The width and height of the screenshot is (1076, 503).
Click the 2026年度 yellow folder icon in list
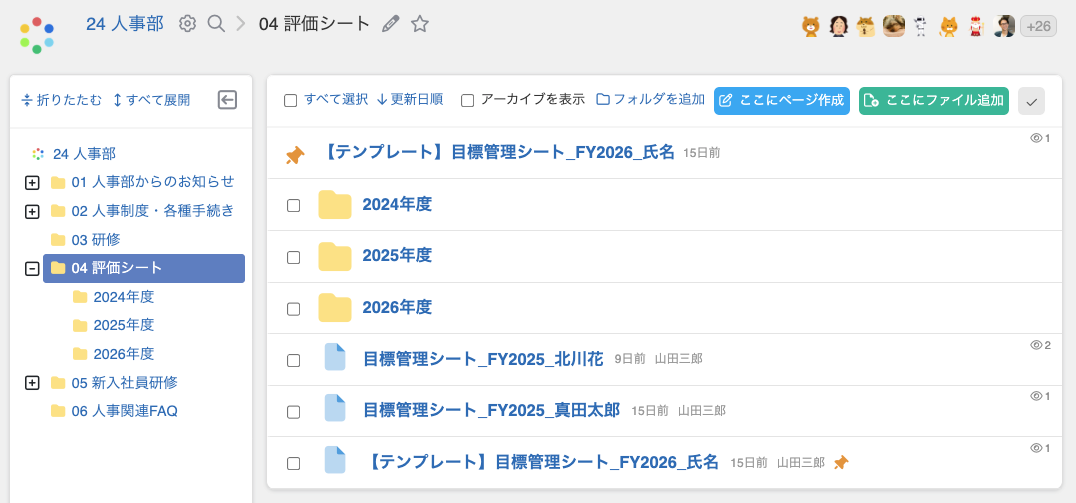point(335,307)
